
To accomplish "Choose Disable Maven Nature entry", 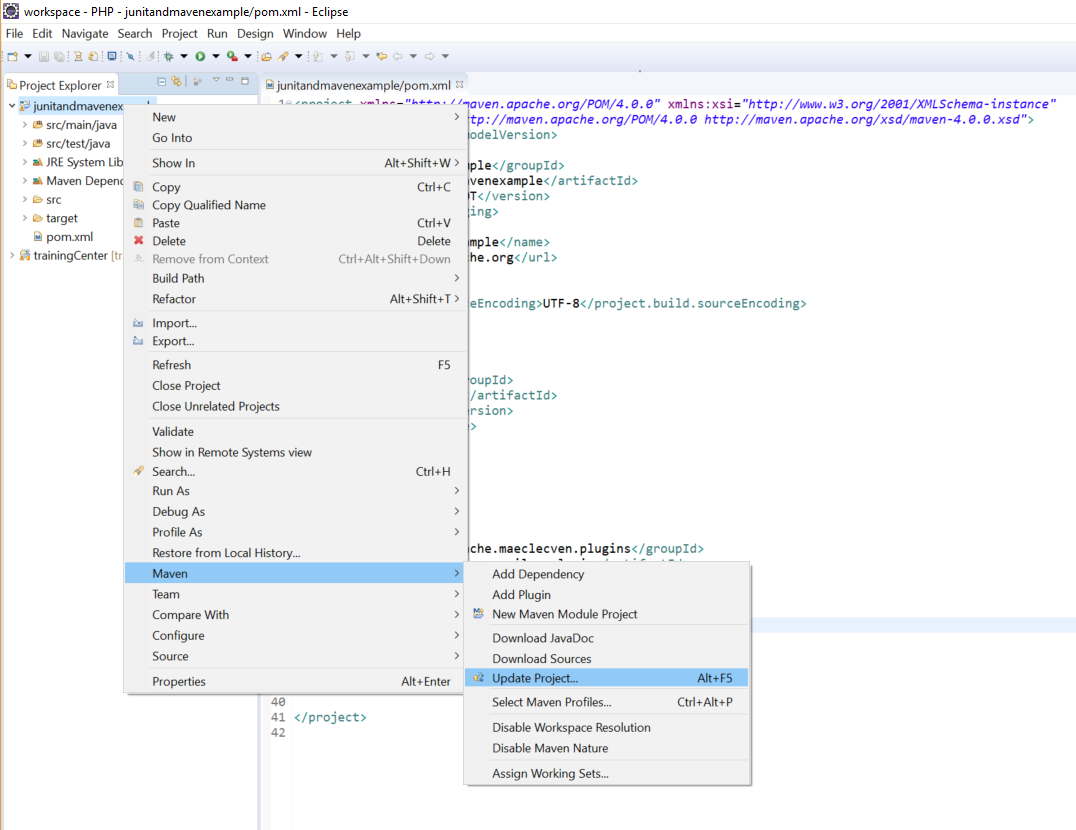I will [x=607, y=748].
